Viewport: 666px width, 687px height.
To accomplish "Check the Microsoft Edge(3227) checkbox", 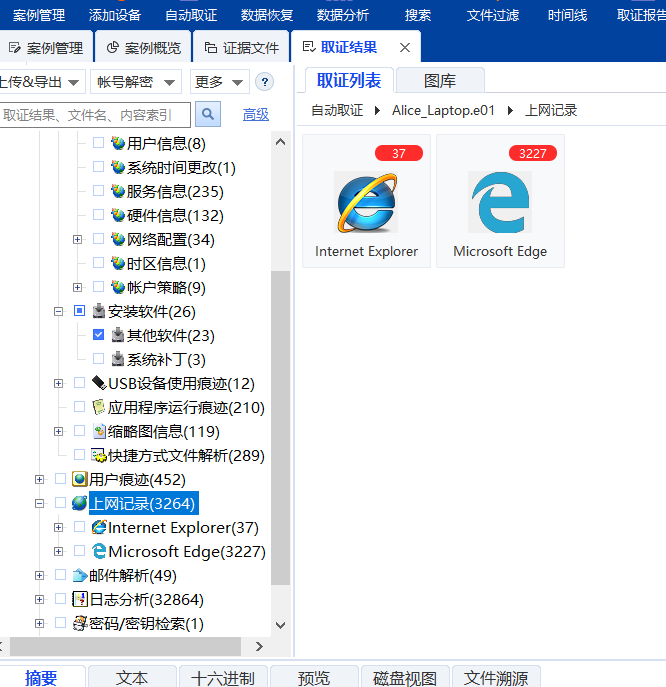I will click(79, 551).
